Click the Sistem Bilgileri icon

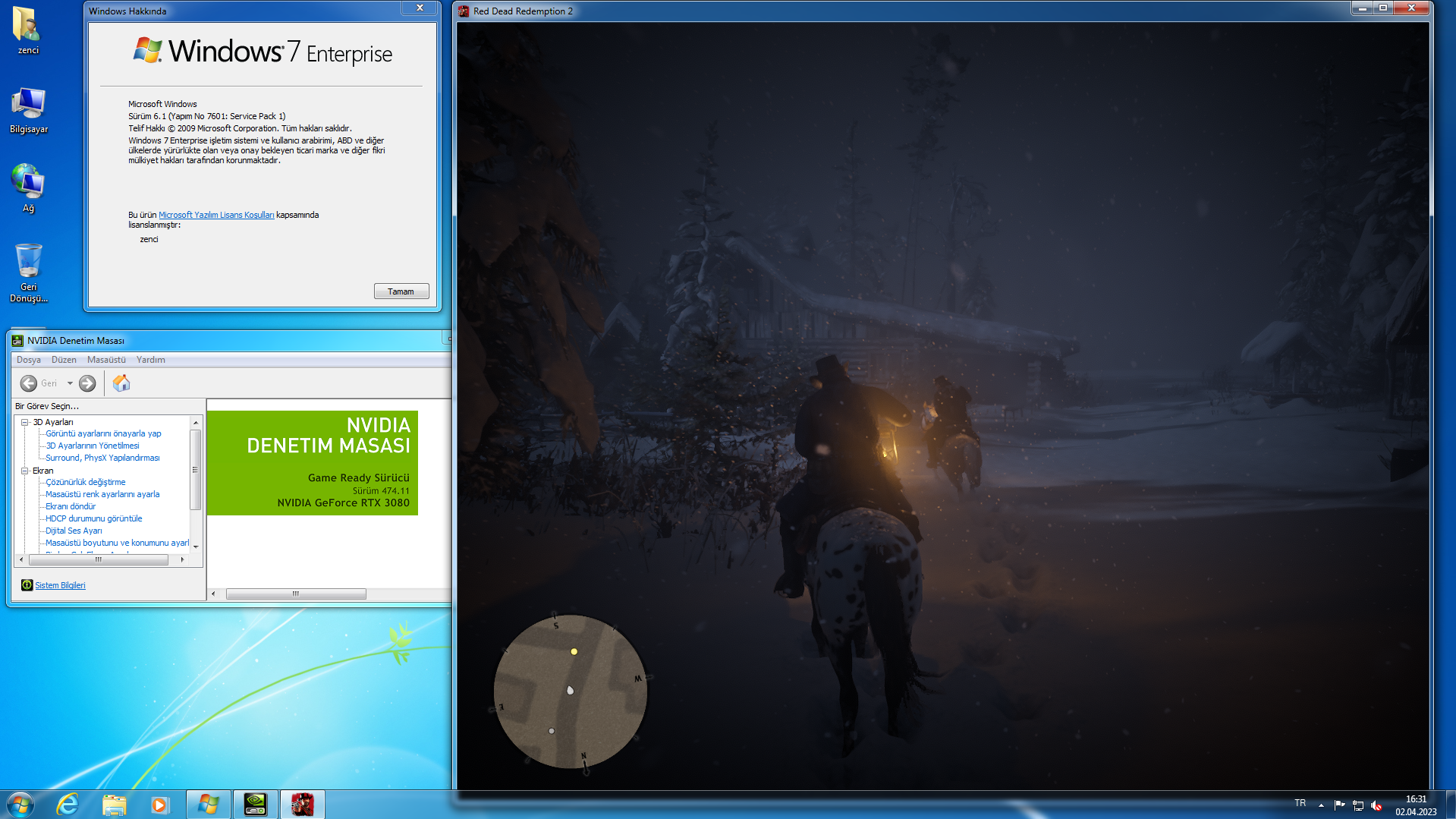[x=27, y=584]
